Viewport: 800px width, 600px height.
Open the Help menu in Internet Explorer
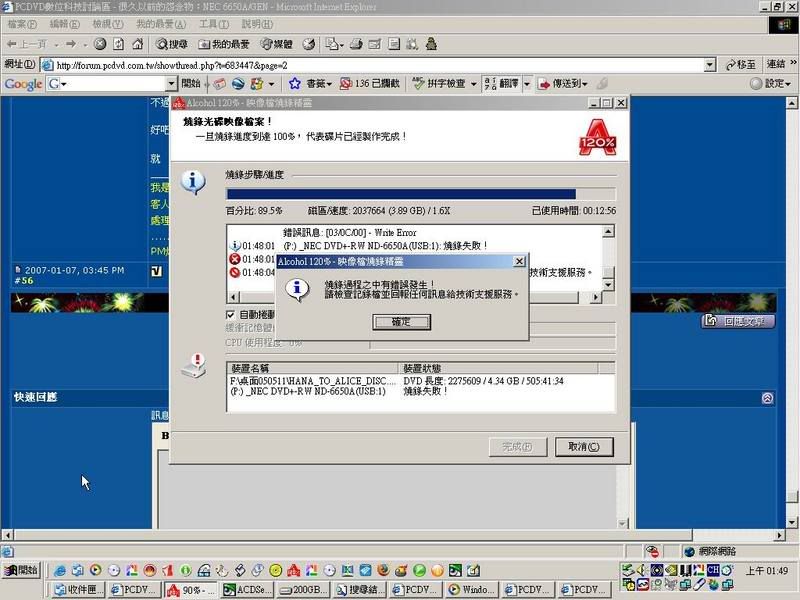[x=257, y=24]
